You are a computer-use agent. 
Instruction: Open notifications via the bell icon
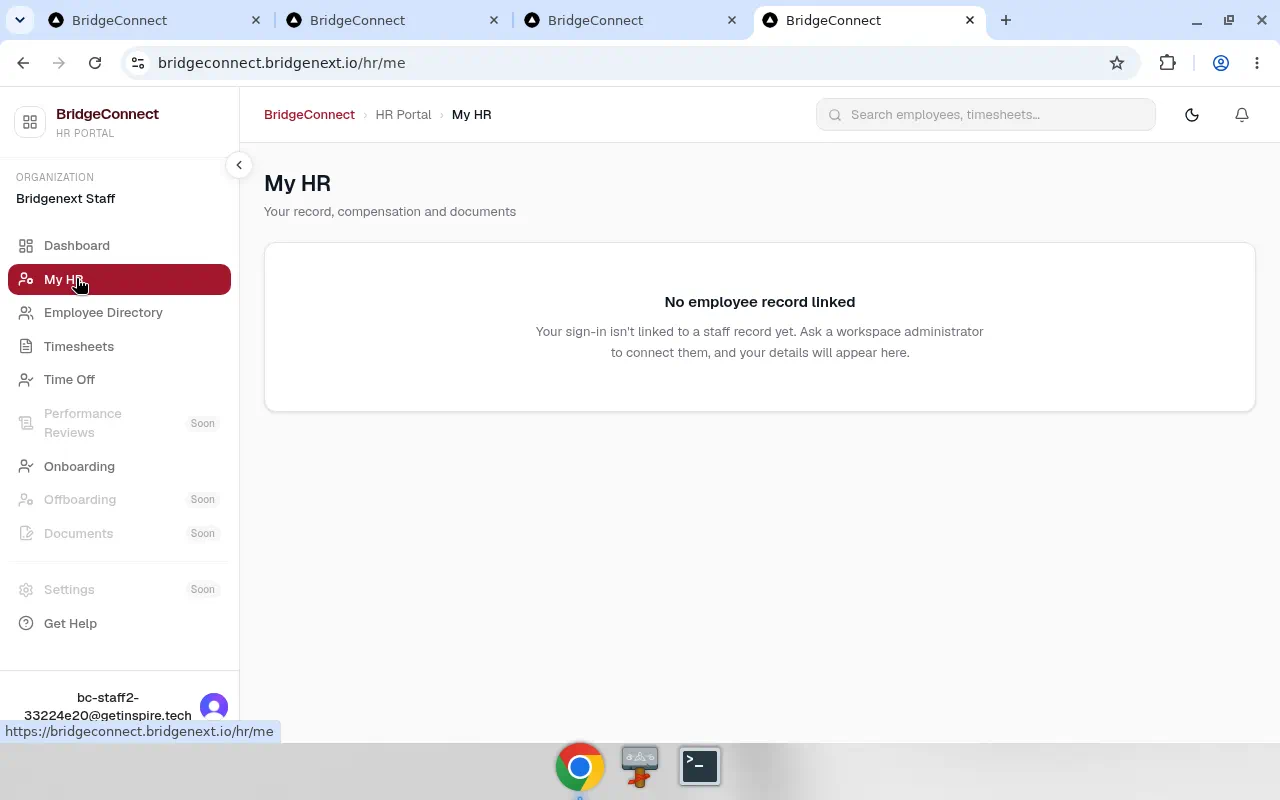tap(1242, 115)
